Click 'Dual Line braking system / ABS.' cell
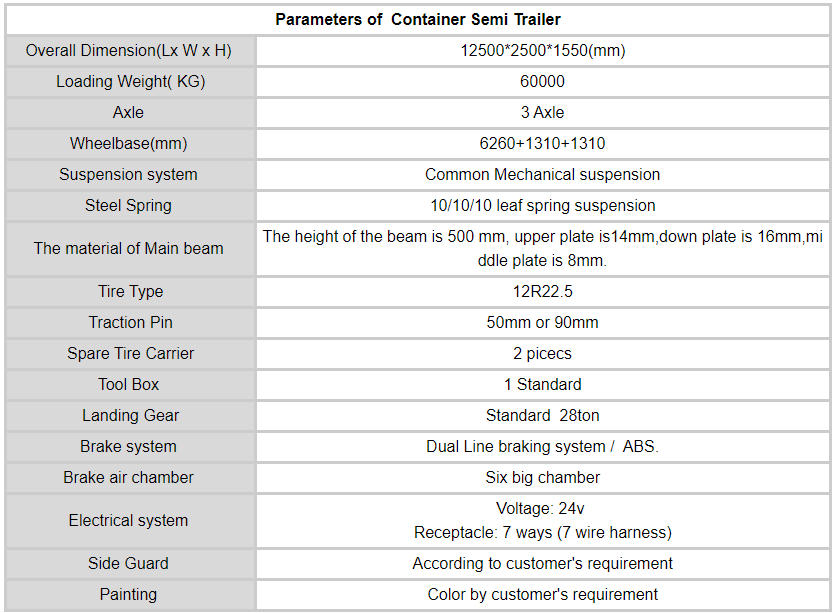The image size is (835, 613). click(x=542, y=446)
